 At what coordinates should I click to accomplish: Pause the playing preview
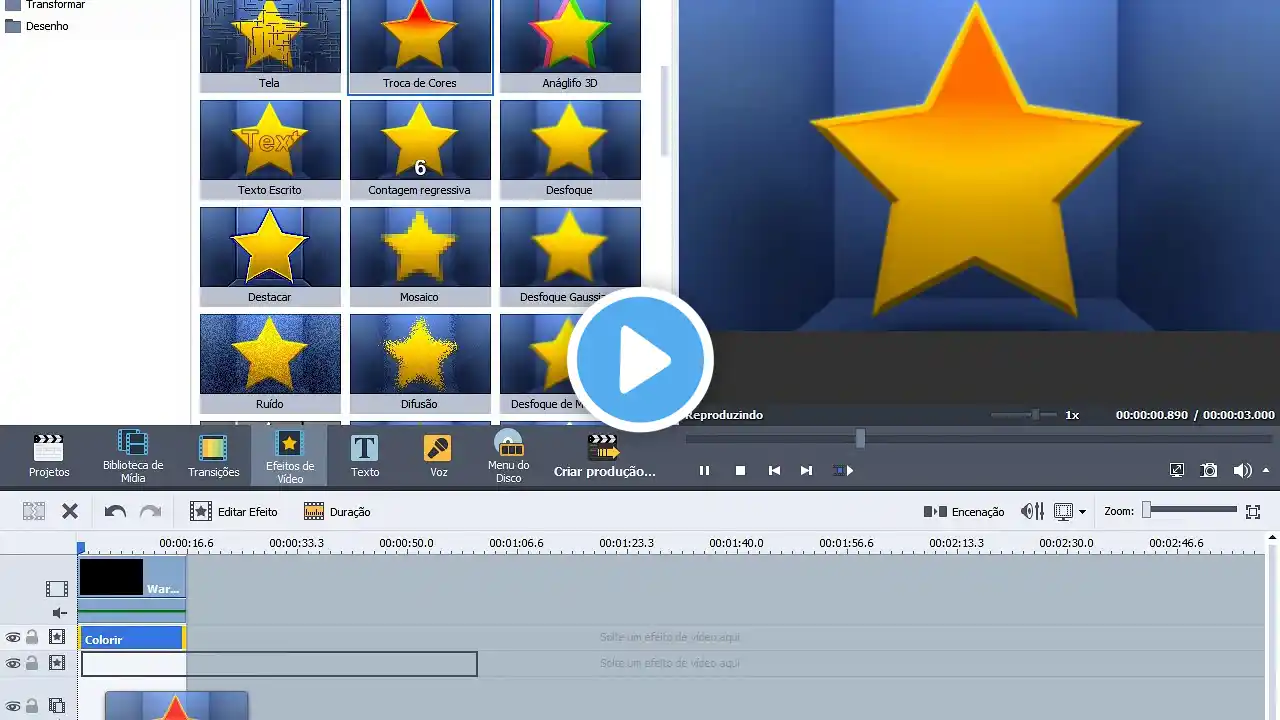(x=704, y=470)
